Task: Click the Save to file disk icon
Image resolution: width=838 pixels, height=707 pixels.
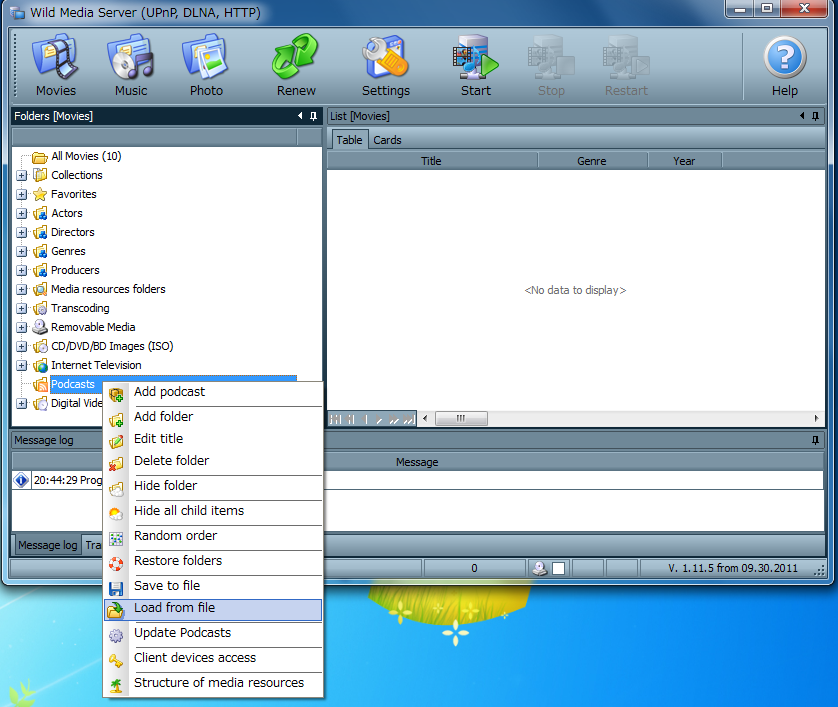Action: point(116,589)
